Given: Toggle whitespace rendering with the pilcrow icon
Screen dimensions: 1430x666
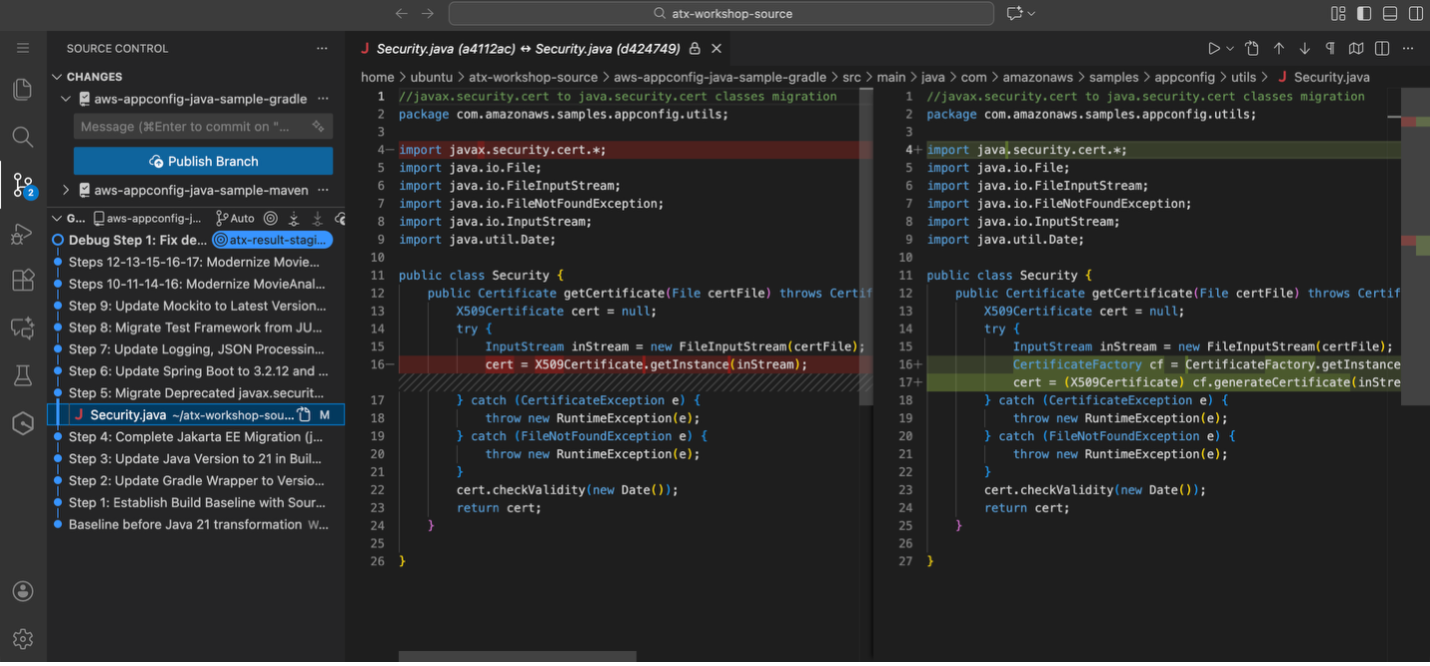Looking at the screenshot, I should pyautogui.click(x=1329, y=47).
